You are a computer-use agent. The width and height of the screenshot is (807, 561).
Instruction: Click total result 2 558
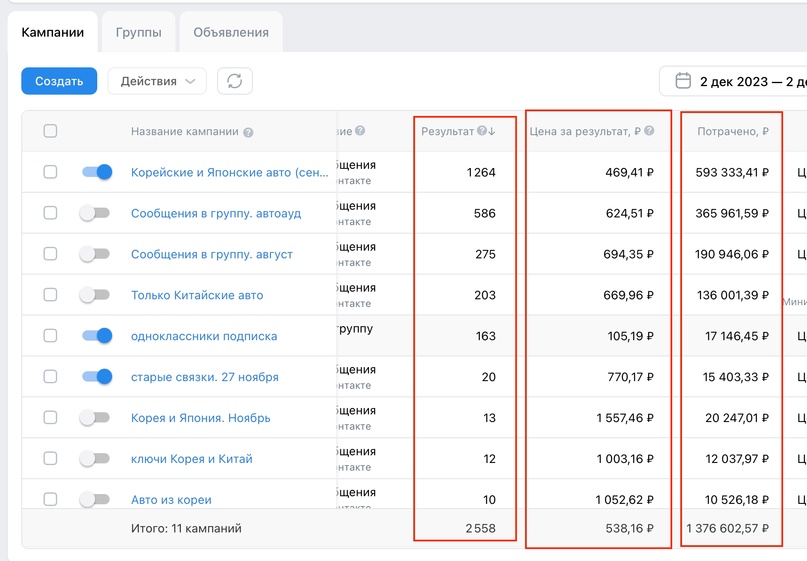tap(480, 529)
